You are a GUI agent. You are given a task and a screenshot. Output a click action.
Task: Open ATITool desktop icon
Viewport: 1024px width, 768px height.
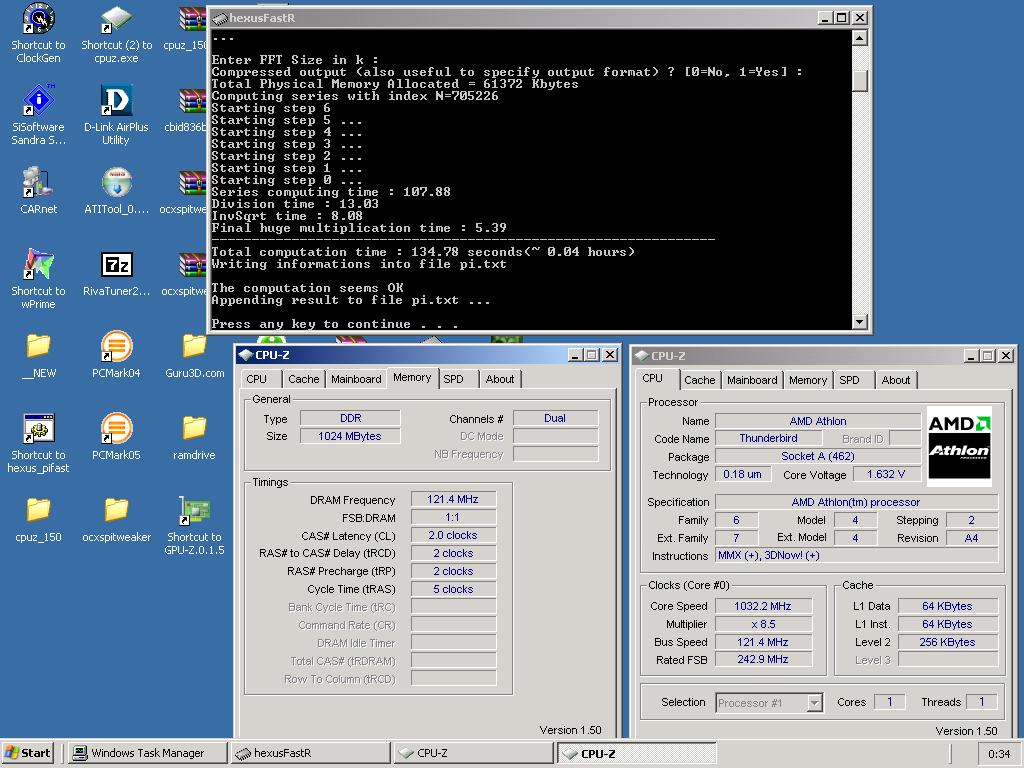click(116, 183)
